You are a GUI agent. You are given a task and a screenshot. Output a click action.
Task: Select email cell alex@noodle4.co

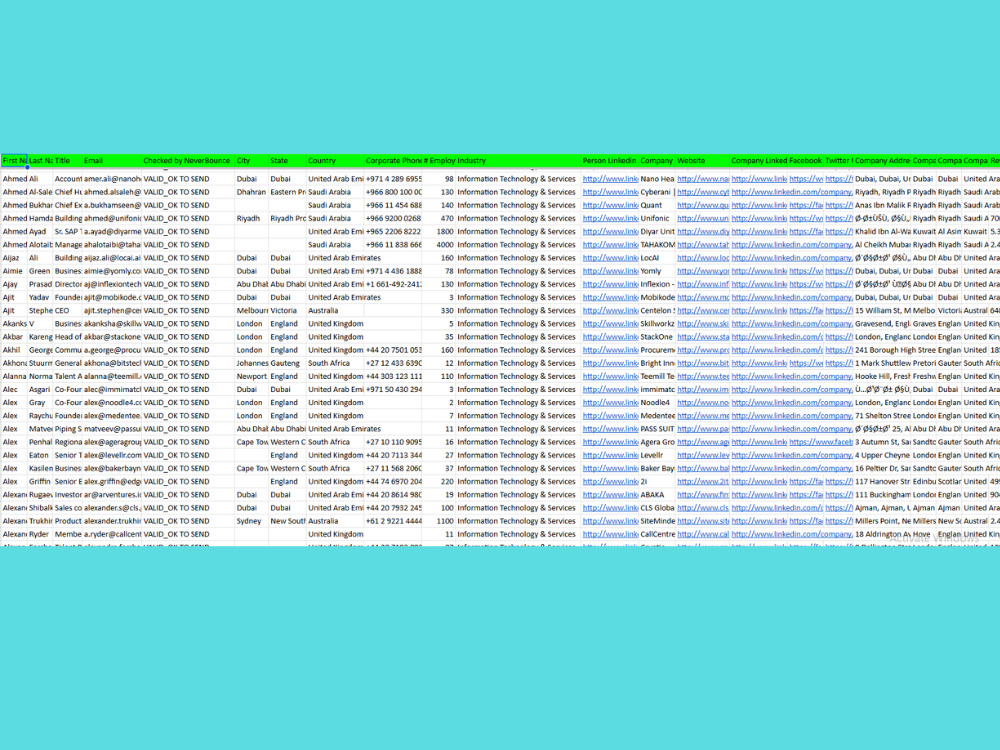(112, 402)
